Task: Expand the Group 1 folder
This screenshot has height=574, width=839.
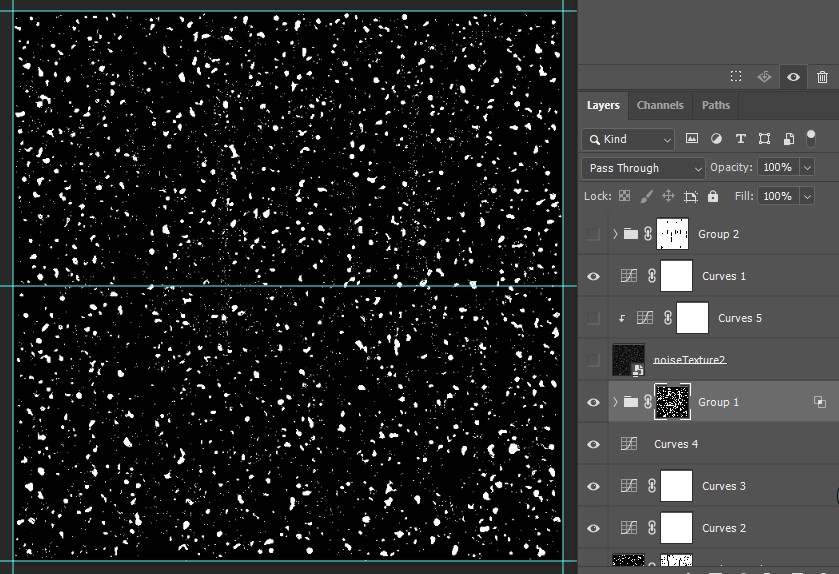Action: point(615,402)
